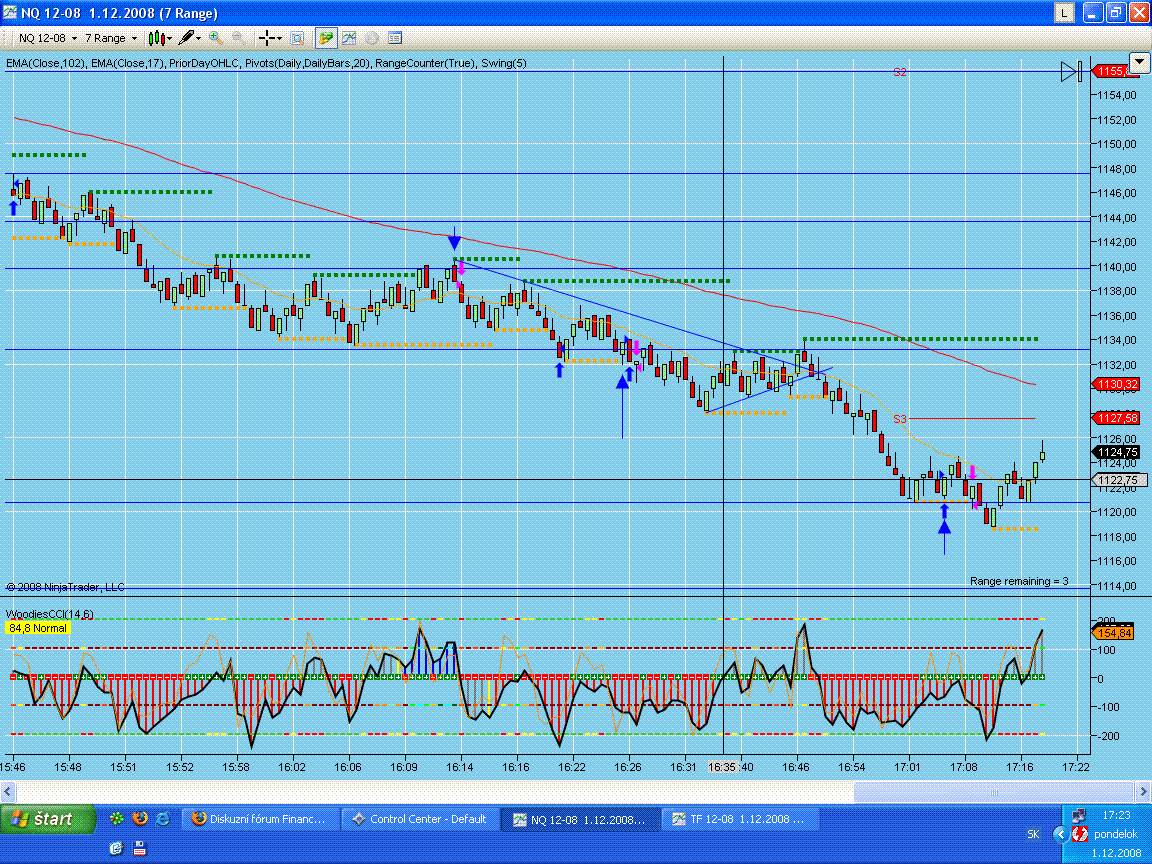Open the chart style candlestick menu

click(157, 38)
